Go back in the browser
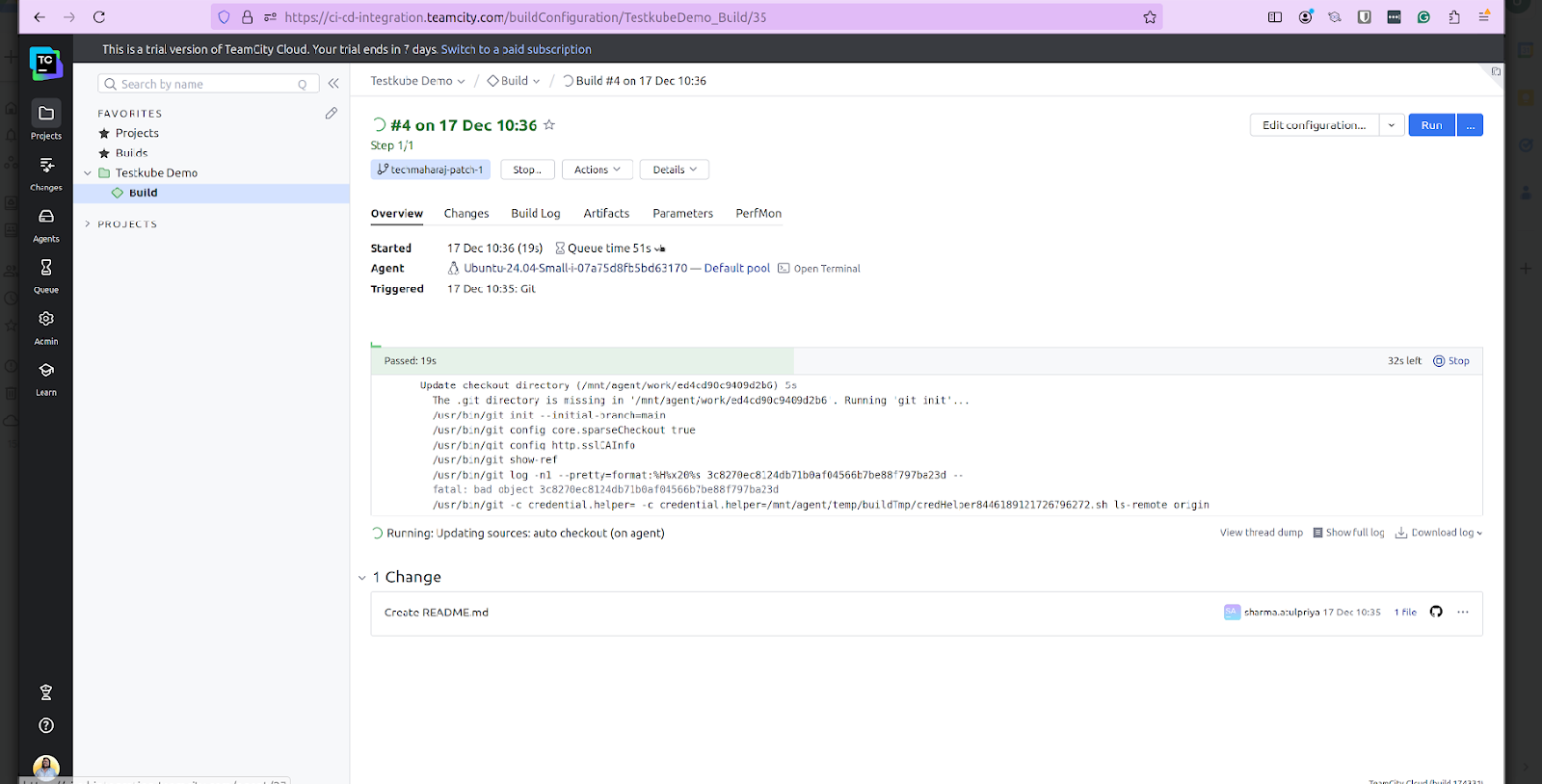This screenshot has height=784, width=1542. point(40,17)
